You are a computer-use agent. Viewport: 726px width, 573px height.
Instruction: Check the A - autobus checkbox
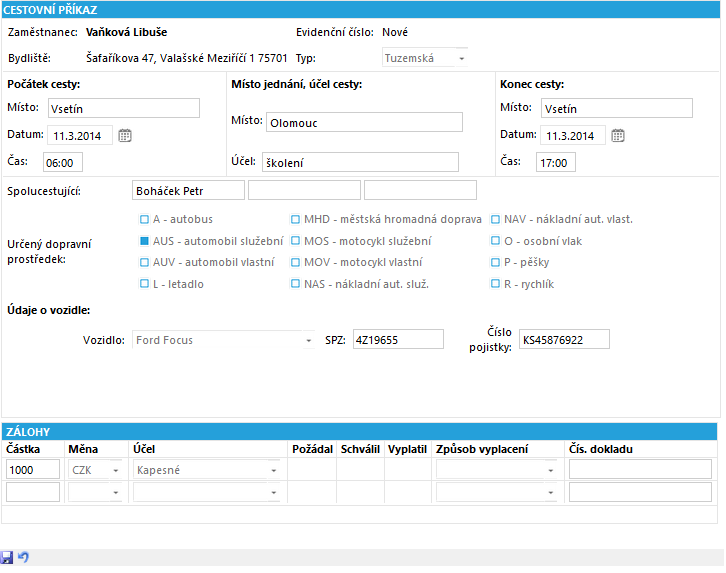144,219
